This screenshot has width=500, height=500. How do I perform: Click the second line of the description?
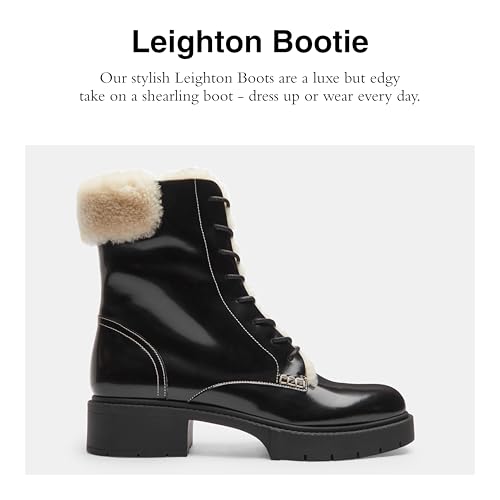[250, 97]
